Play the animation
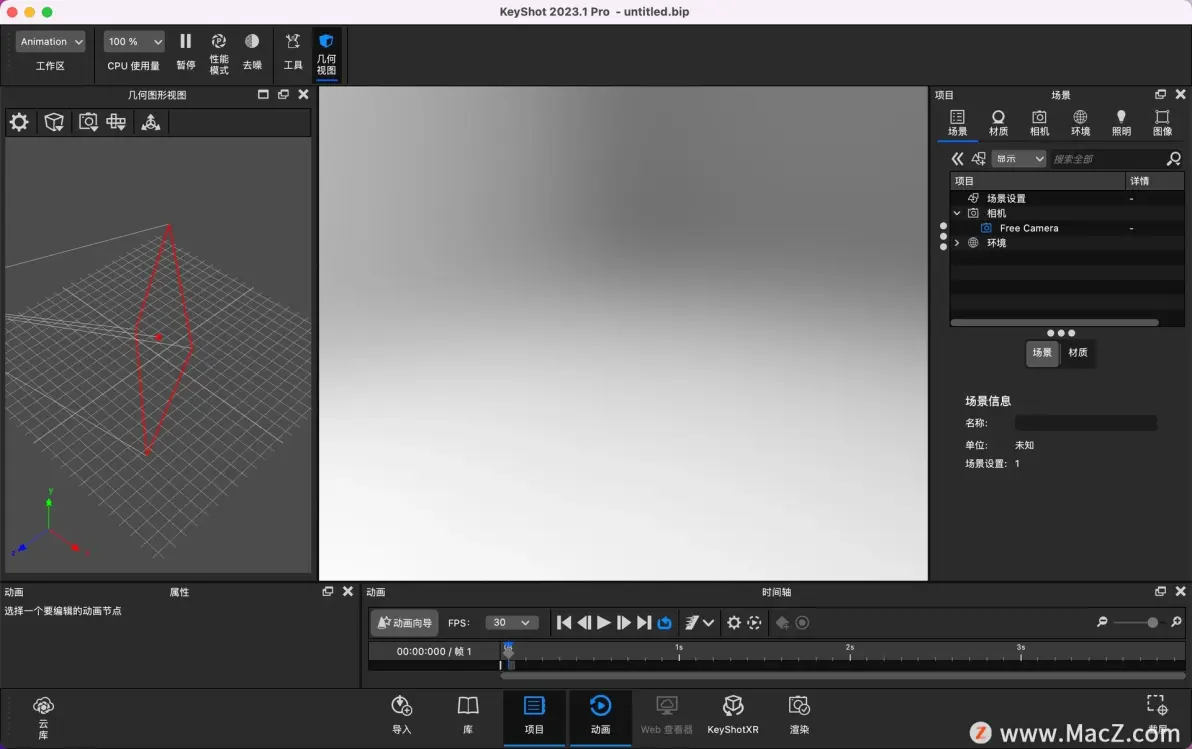 click(604, 623)
